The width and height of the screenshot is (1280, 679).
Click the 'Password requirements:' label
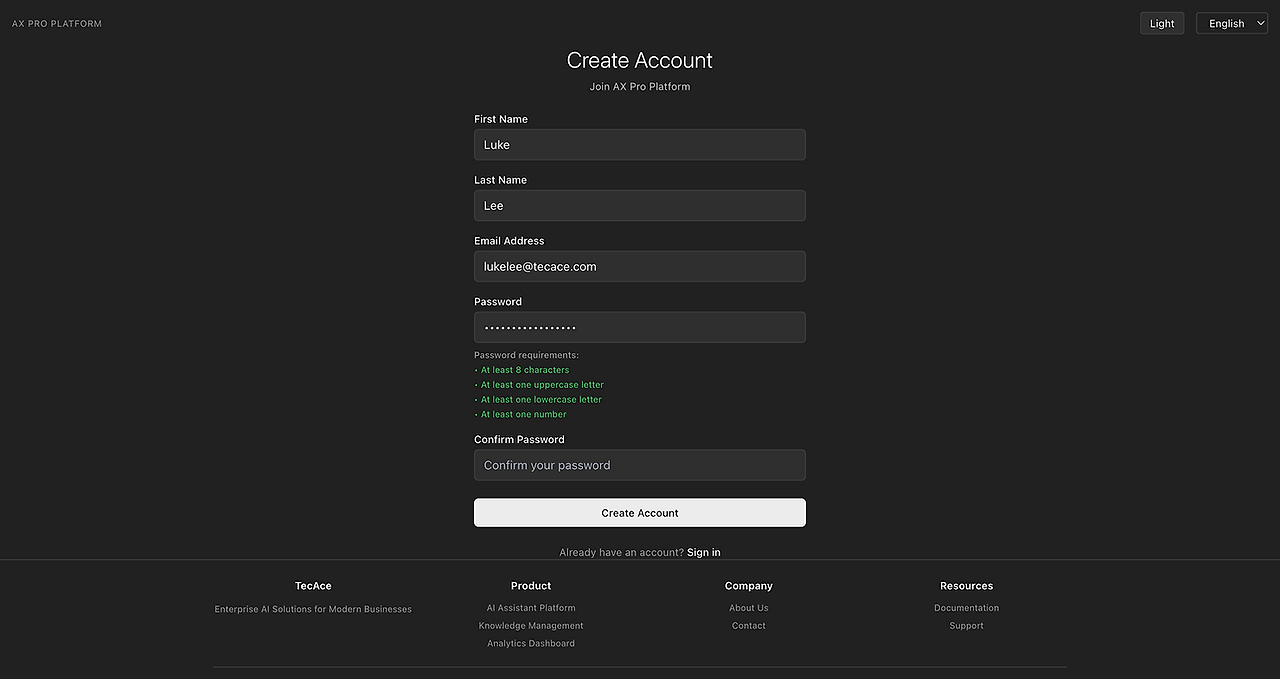click(526, 355)
